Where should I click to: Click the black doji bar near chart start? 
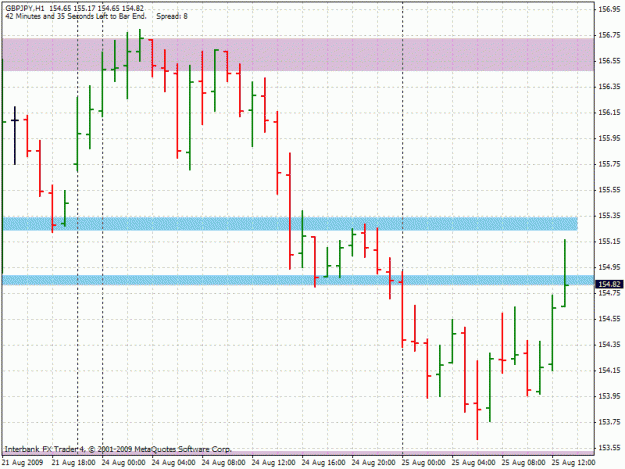[x=15, y=135]
